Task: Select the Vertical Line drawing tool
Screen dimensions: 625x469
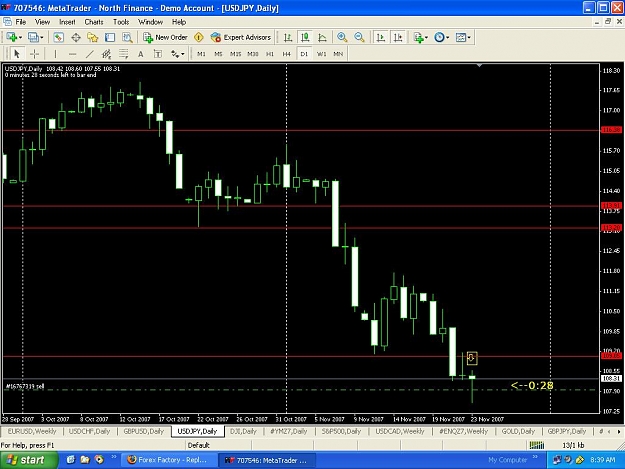Action: (55, 54)
